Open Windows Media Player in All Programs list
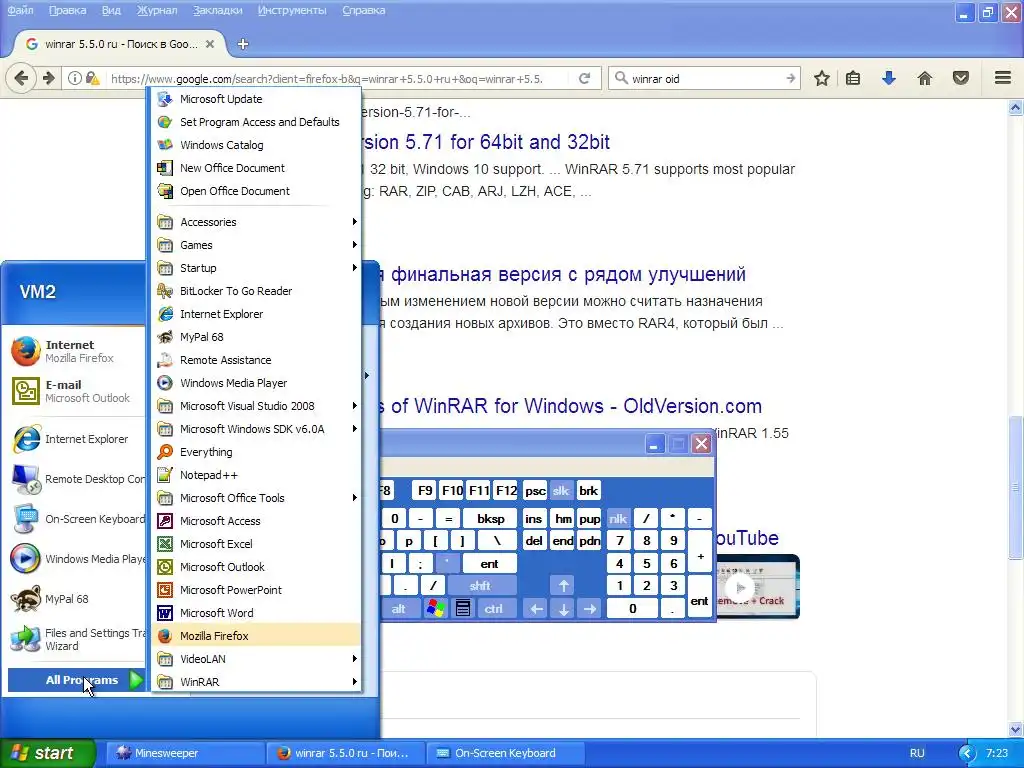Screen dimensions: 1024x768 (256, 383)
